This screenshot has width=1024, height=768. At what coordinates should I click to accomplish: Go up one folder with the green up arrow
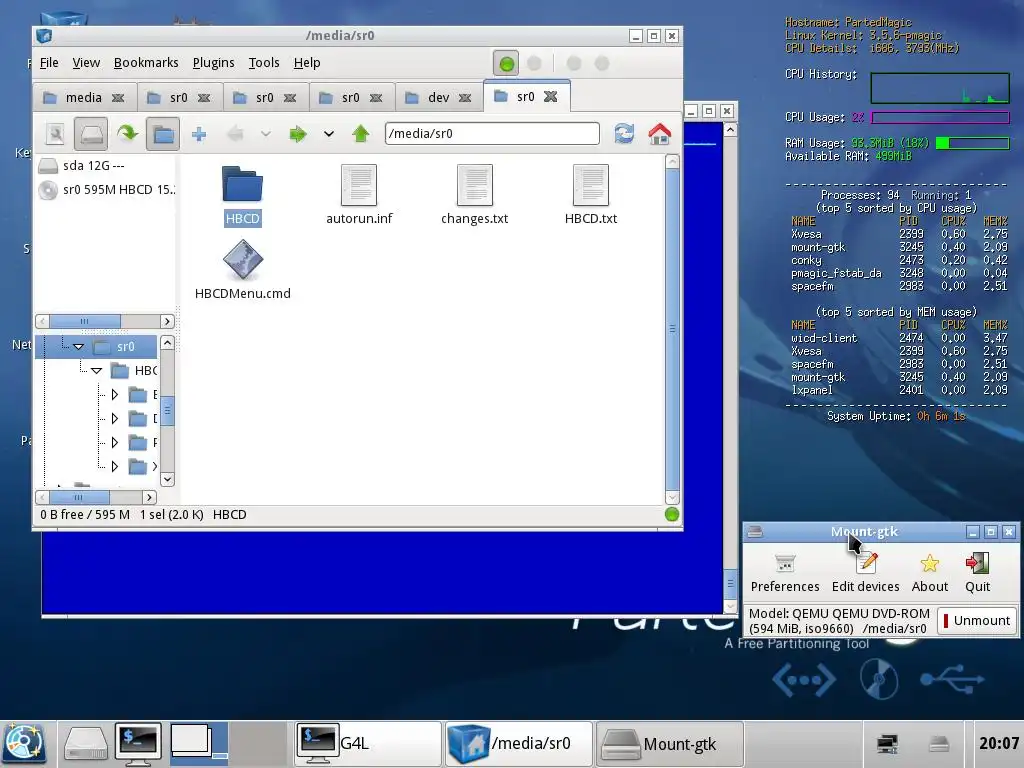[x=360, y=134]
